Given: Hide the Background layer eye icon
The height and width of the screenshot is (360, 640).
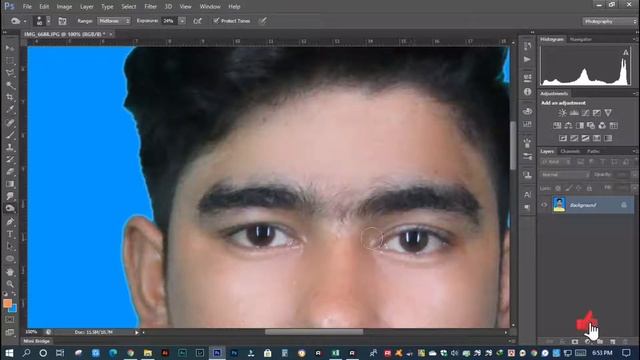Looking at the screenshot, I should click(544, 205).
